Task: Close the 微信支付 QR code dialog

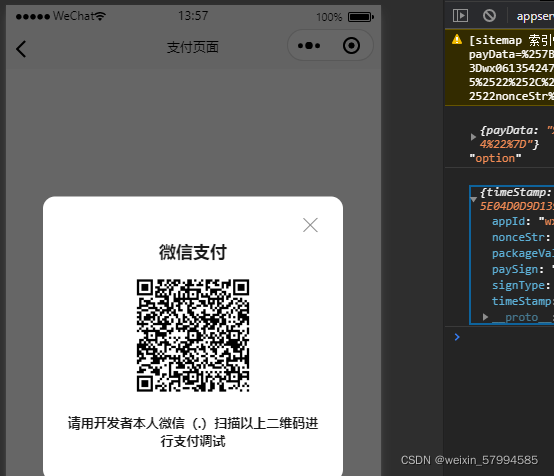Action: coord(310,225)
